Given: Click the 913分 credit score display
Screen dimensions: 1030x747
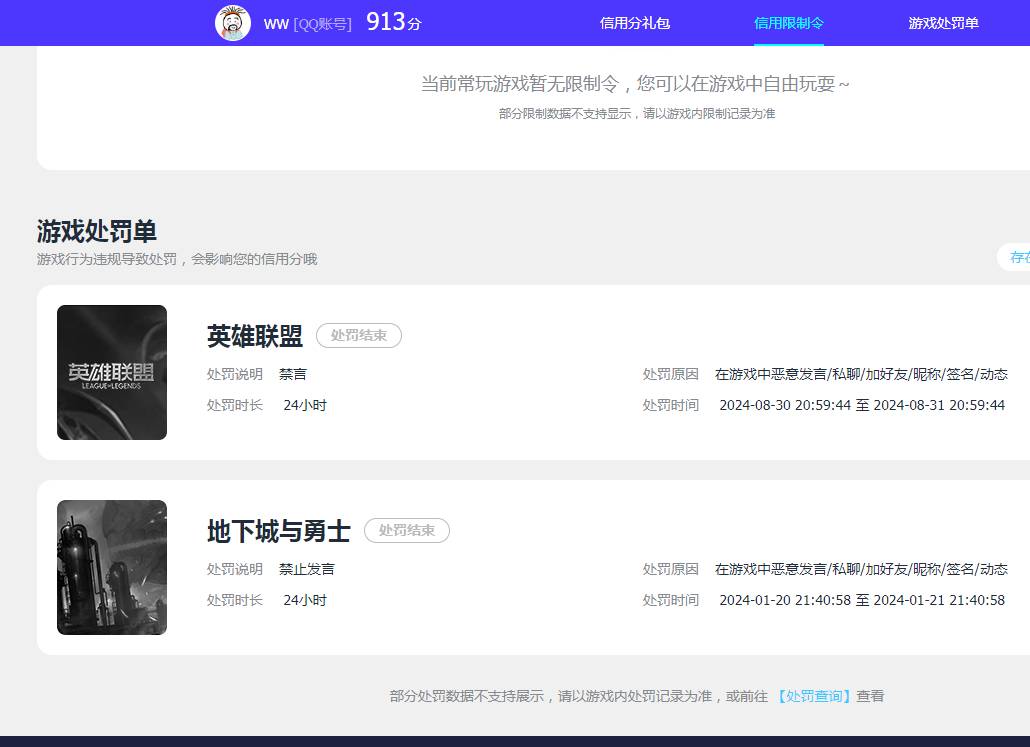Looking at the screenshot, I should (391, 21).
